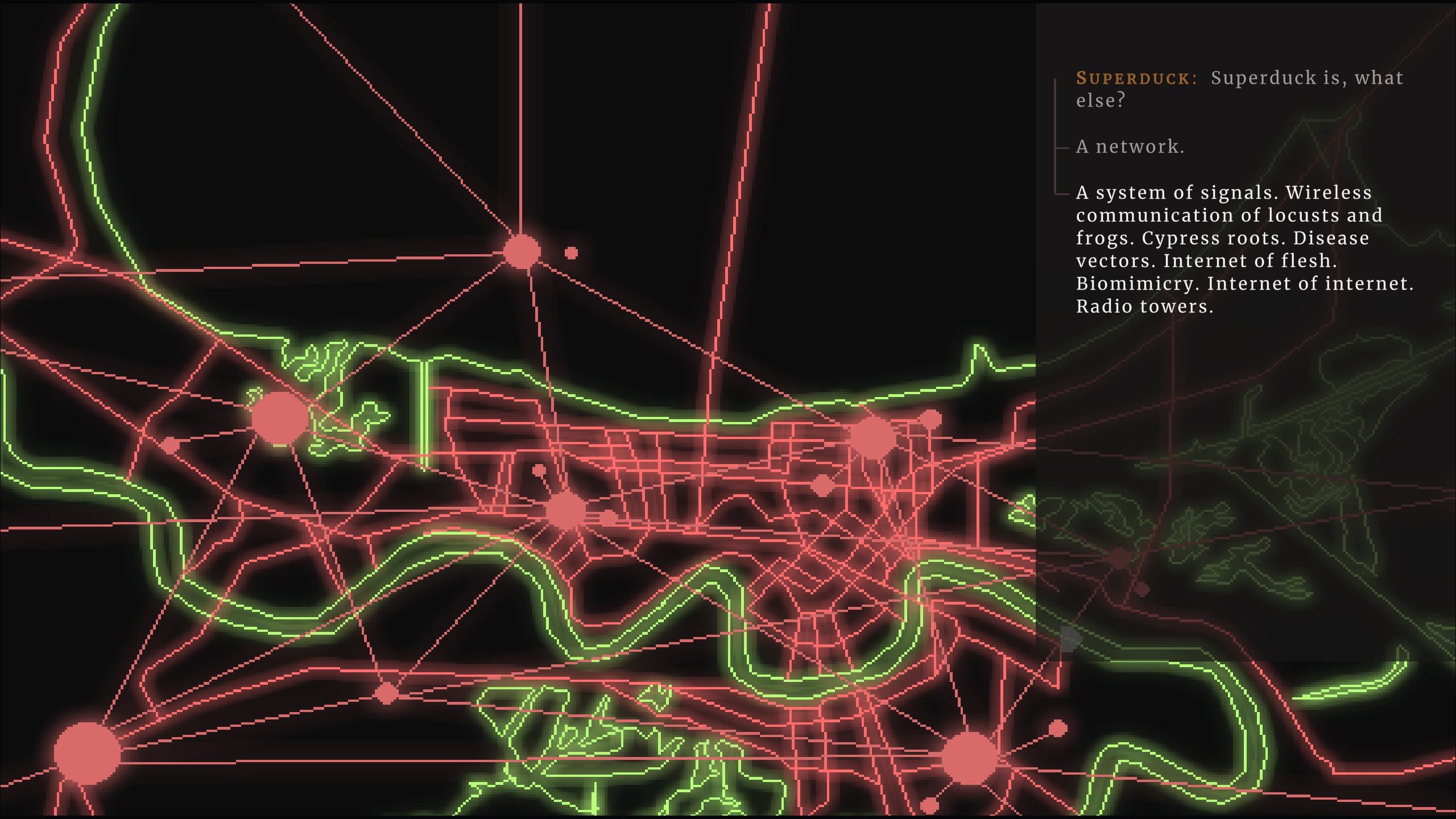Select the large red node at the top center

(x=522, y=251)
